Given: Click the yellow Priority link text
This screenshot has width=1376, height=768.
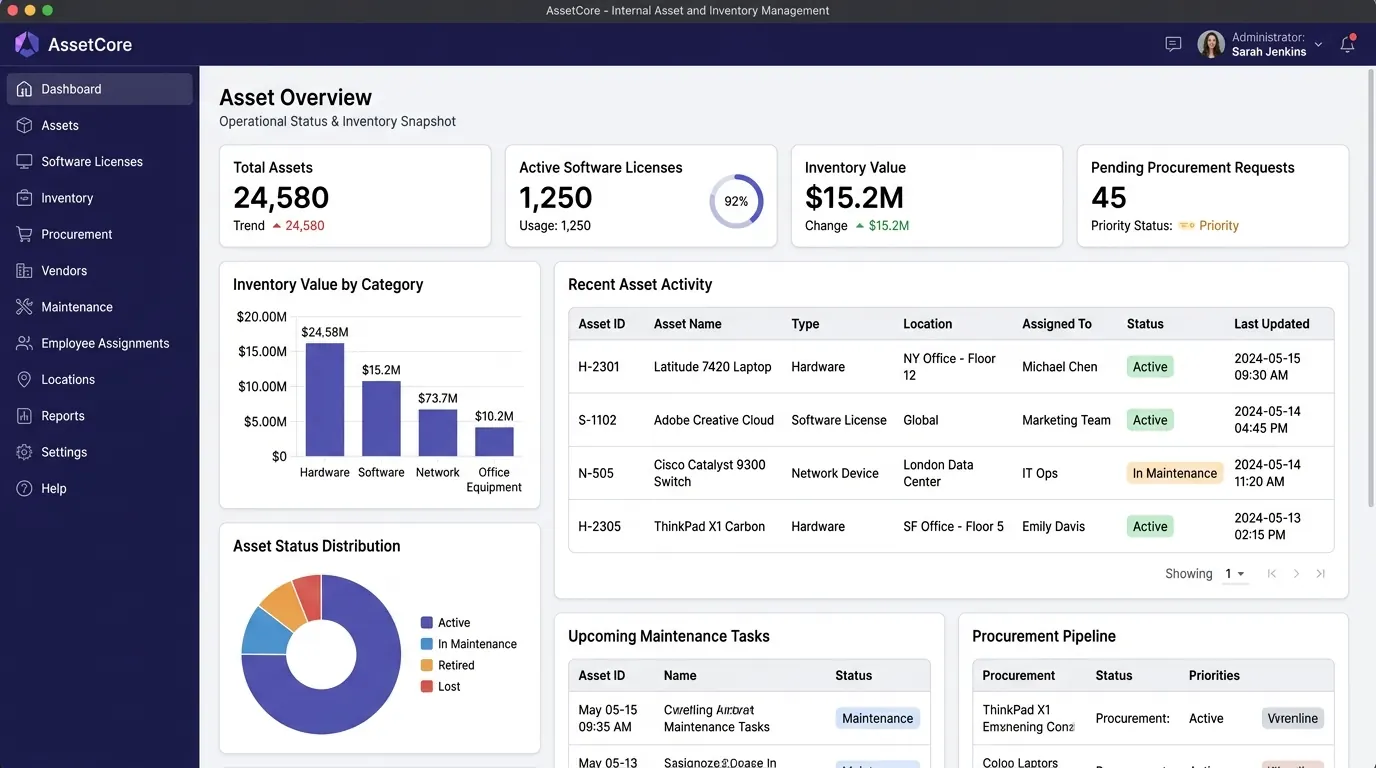Looking at the screenshot, I should coord(1219,226).
